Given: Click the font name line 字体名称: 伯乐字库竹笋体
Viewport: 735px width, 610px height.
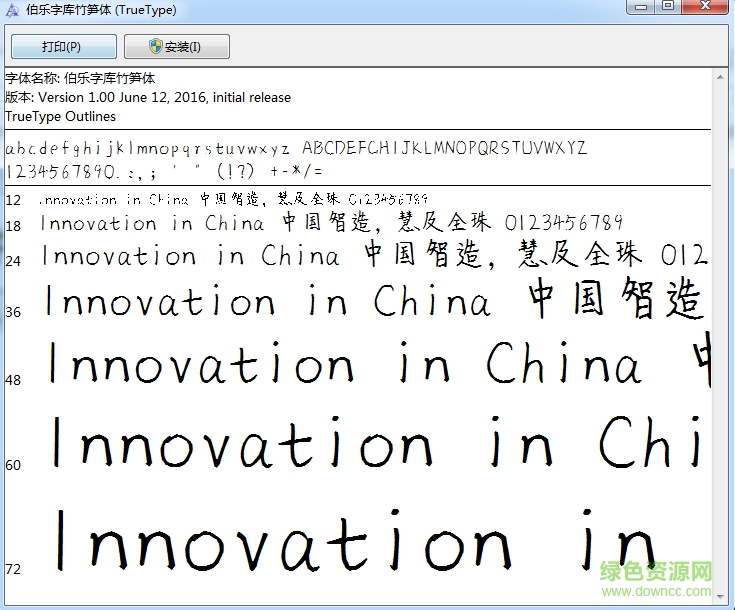Looking at the screenshot, I should click(x=80, y=78).
